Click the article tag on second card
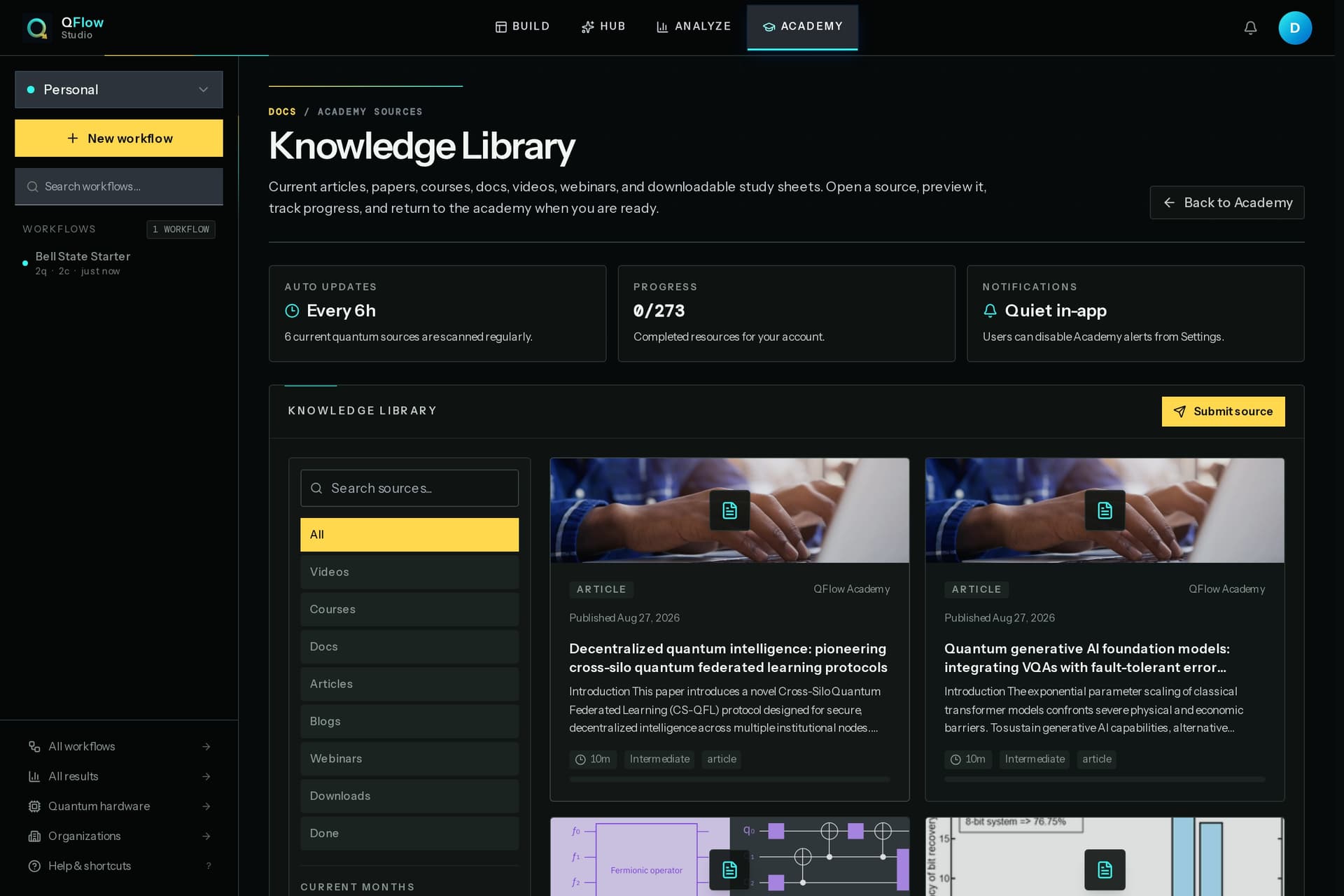 click(1096, 759)
